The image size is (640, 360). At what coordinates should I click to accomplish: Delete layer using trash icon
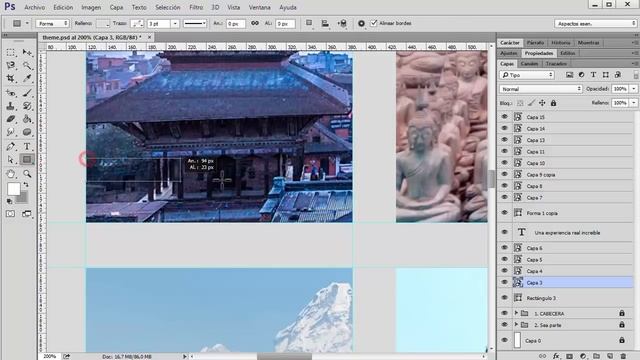[x=623, y=356]
